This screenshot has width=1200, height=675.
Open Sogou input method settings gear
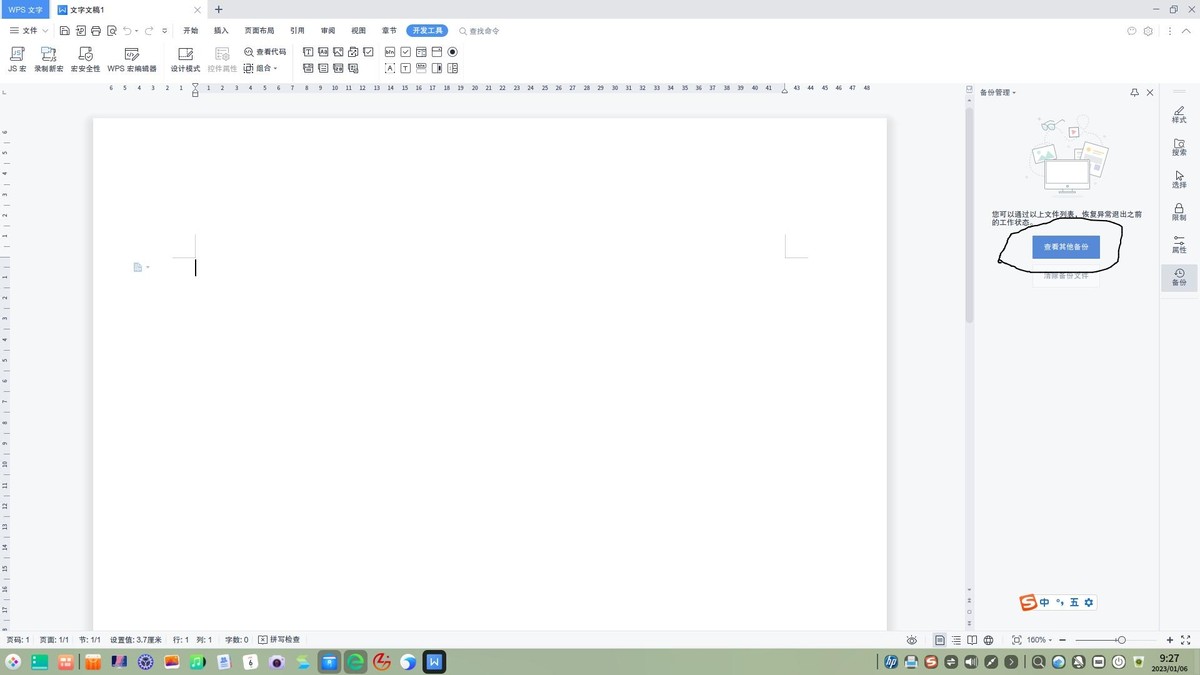1089,602
